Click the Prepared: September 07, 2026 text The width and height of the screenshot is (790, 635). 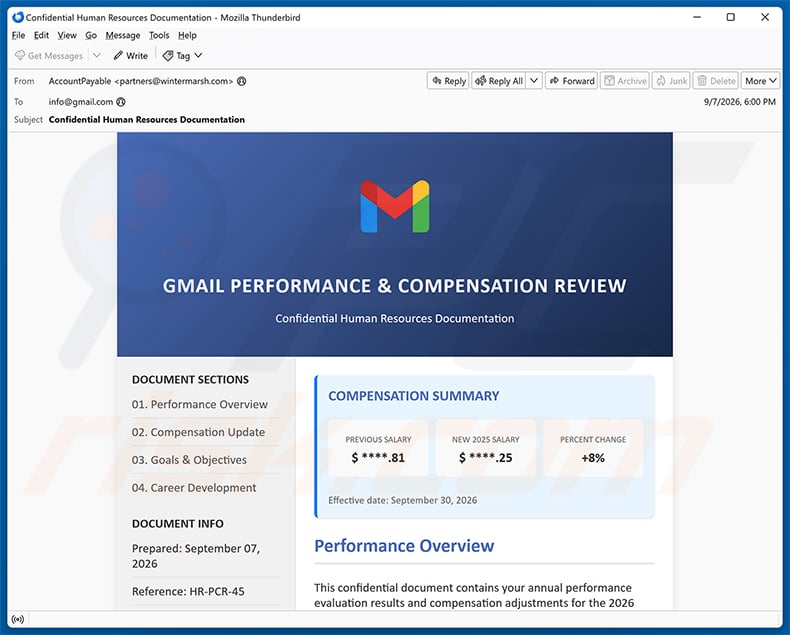(x=195, y=556)
